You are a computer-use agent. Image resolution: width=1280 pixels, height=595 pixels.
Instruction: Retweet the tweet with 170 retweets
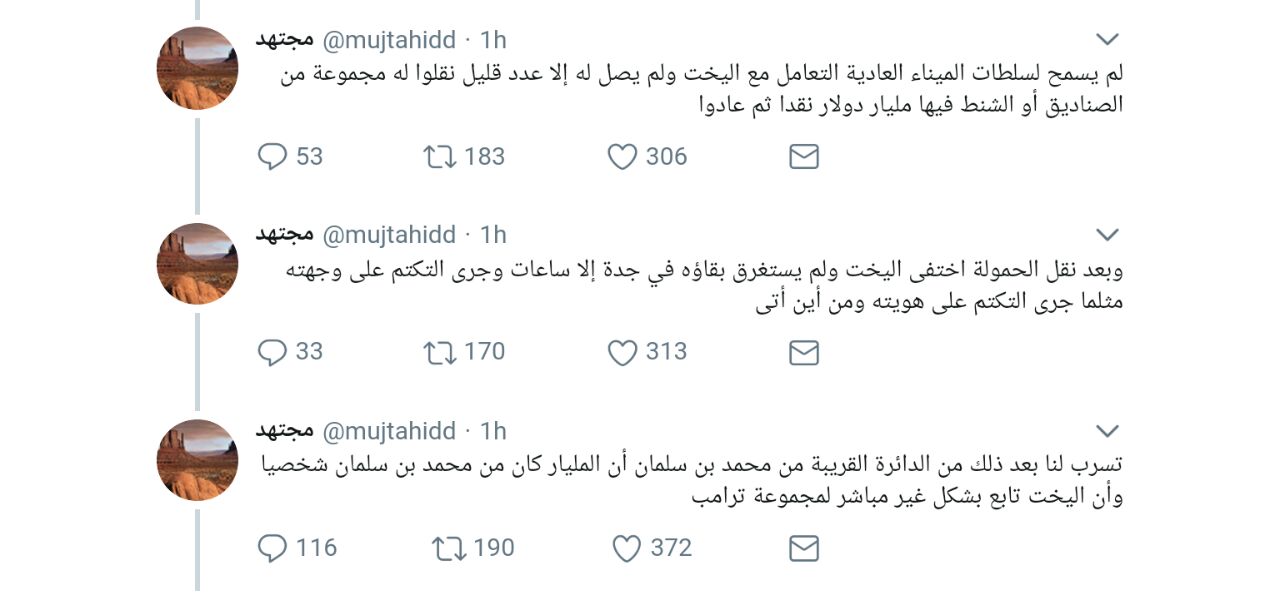[440, 352]
